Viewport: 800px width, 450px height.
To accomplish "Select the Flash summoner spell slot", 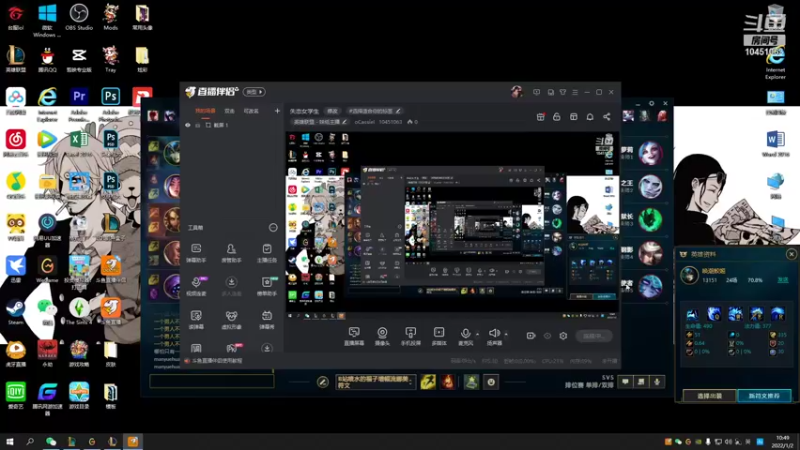I will pos(428,382).
